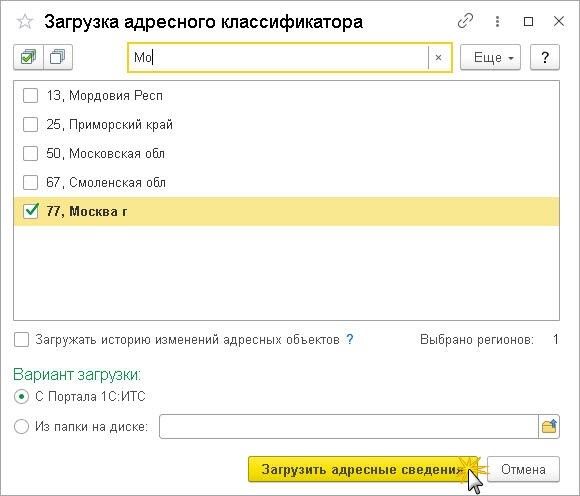The width and height of the screenshot is (580, 496).
Task: Open the three-dot options menu
Action: point(497,21)
